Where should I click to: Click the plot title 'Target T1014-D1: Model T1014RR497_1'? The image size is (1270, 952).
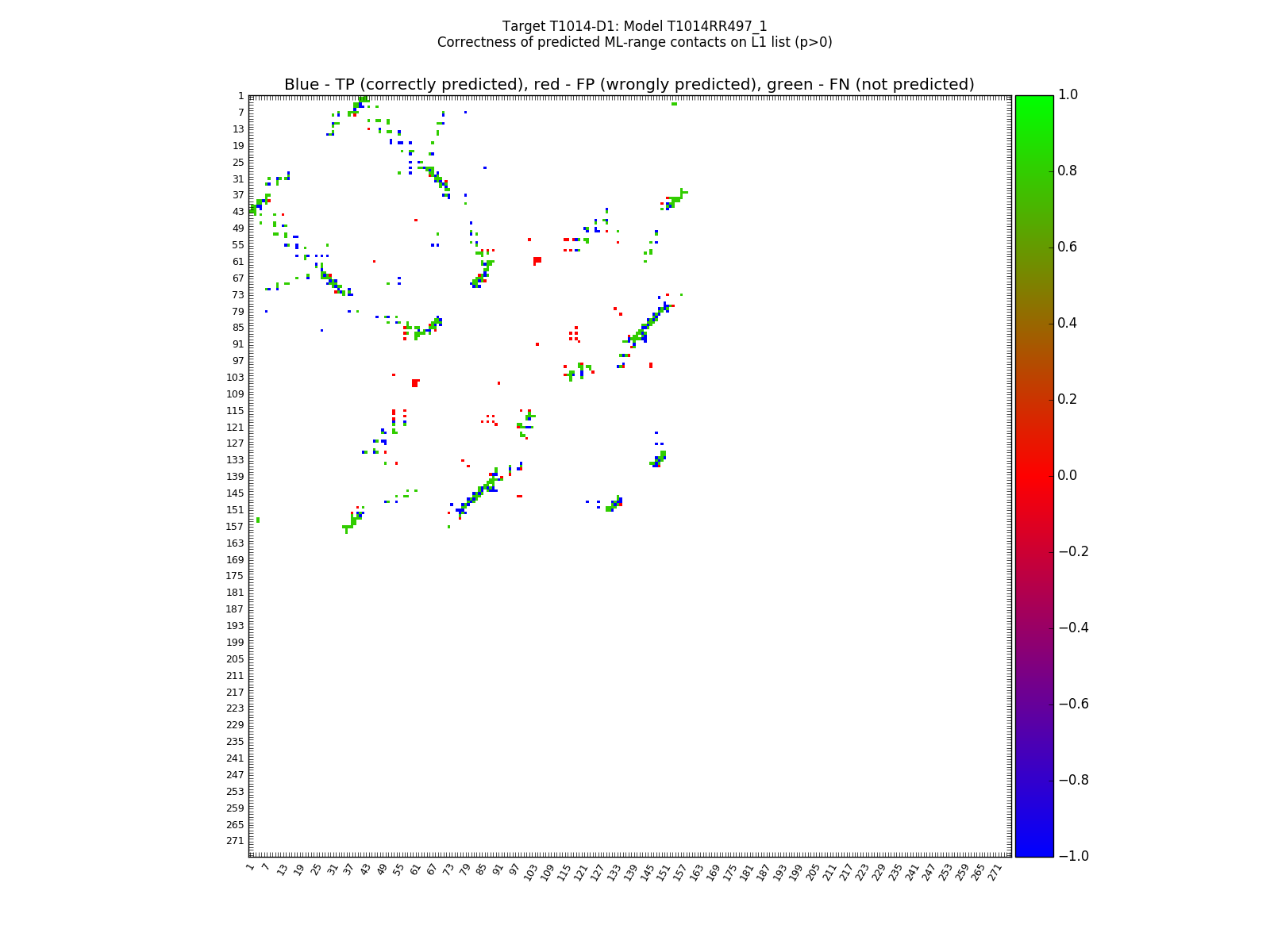pos(634,26)
